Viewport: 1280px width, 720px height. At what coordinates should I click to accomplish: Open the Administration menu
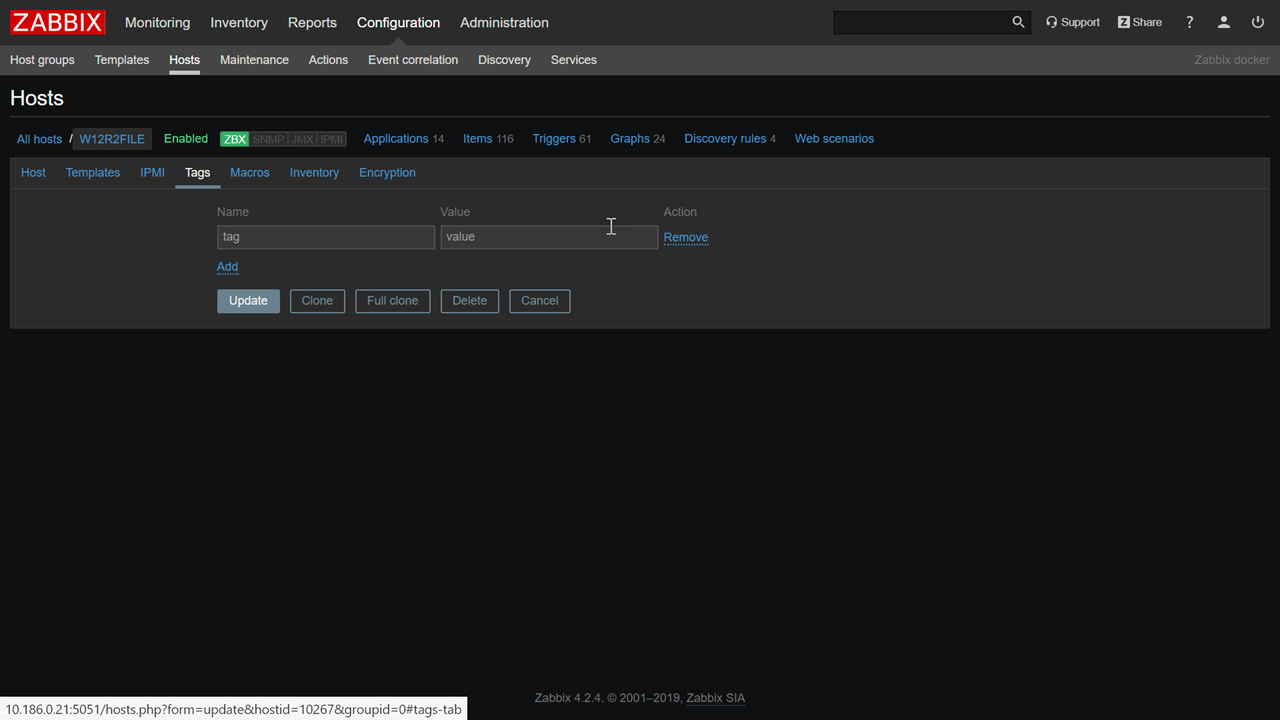tap(504, 22)
